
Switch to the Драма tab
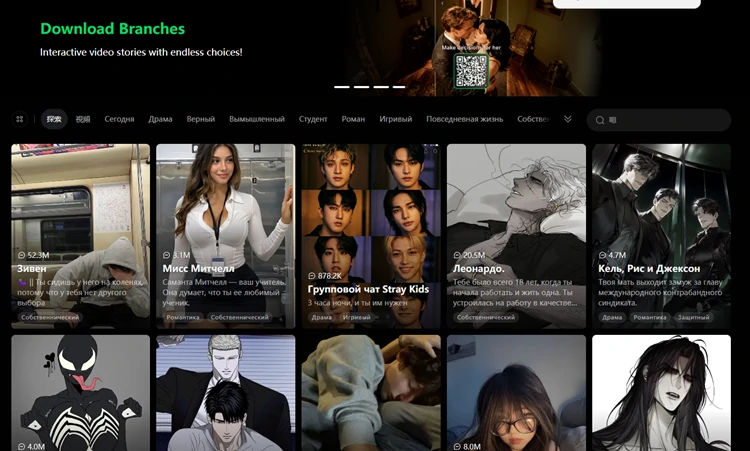tap(160, 119)
